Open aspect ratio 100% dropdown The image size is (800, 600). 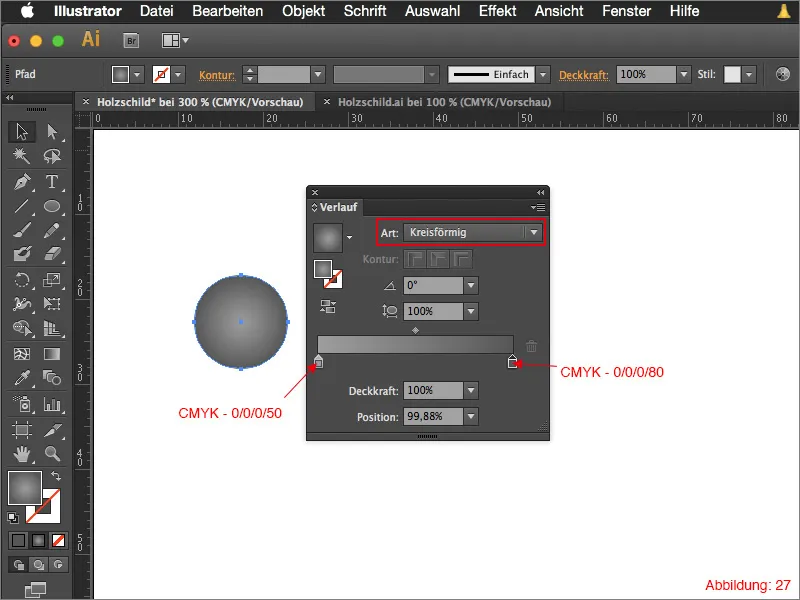[x=471, y=311]
